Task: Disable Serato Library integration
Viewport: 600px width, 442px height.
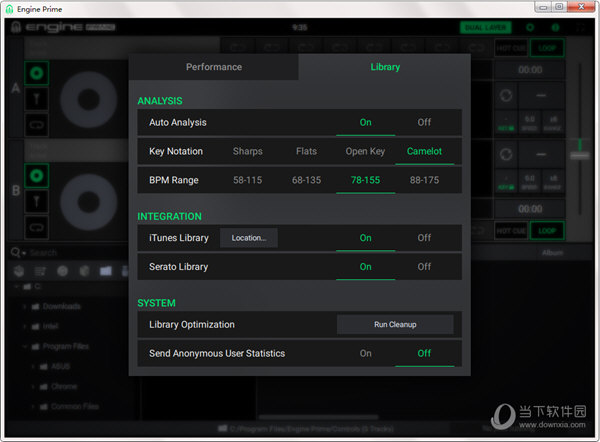Action: click(x=424, y=267)
